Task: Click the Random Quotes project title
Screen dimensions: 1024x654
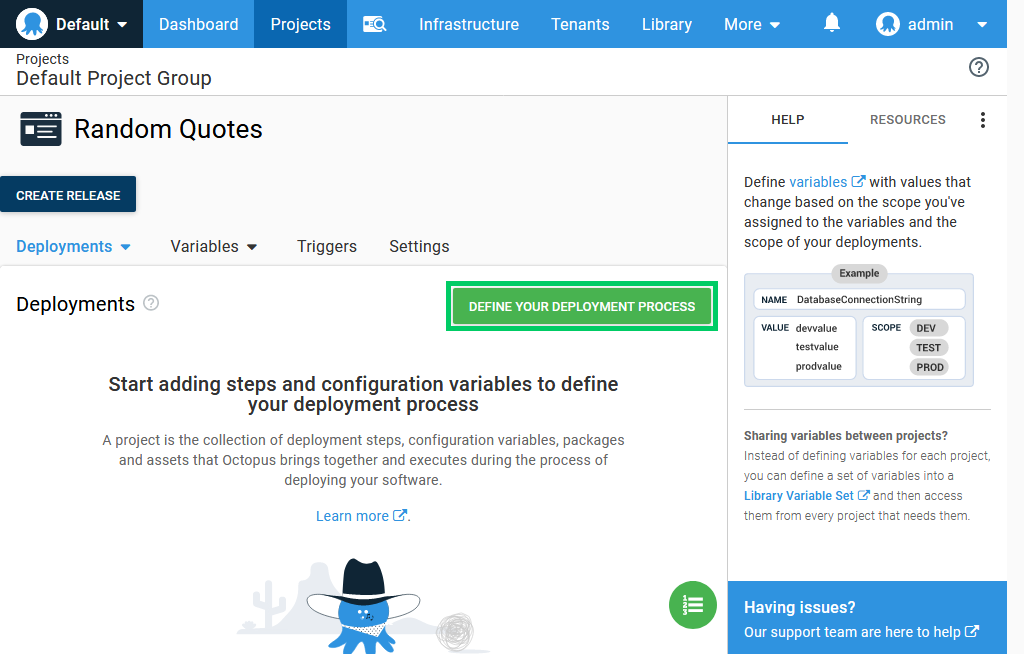Action: (168, 129)
